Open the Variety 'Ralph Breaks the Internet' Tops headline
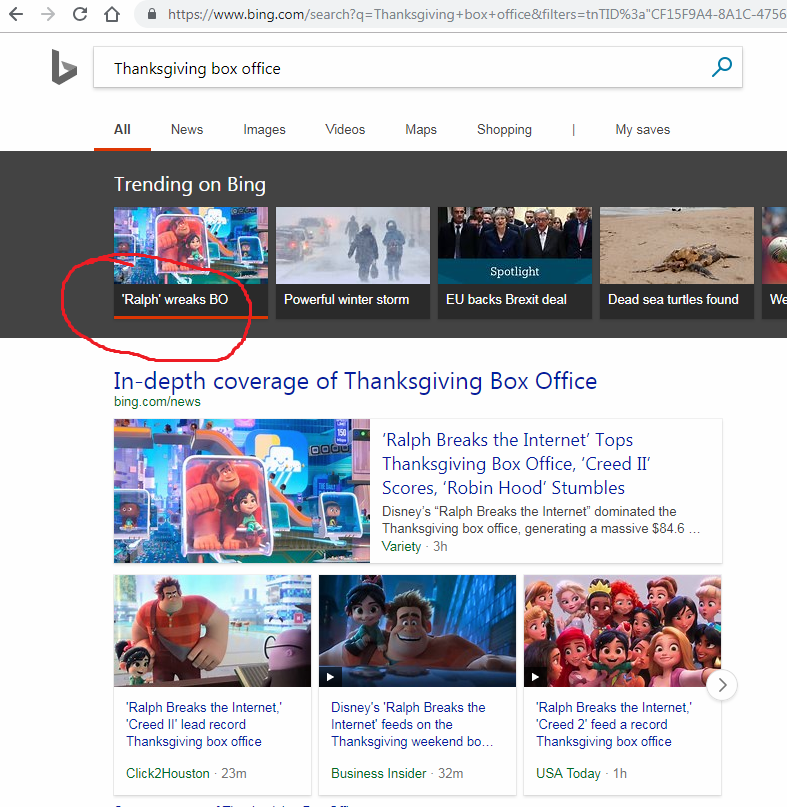Viewport: 787px width, 807px height. (x=516, y=464)
